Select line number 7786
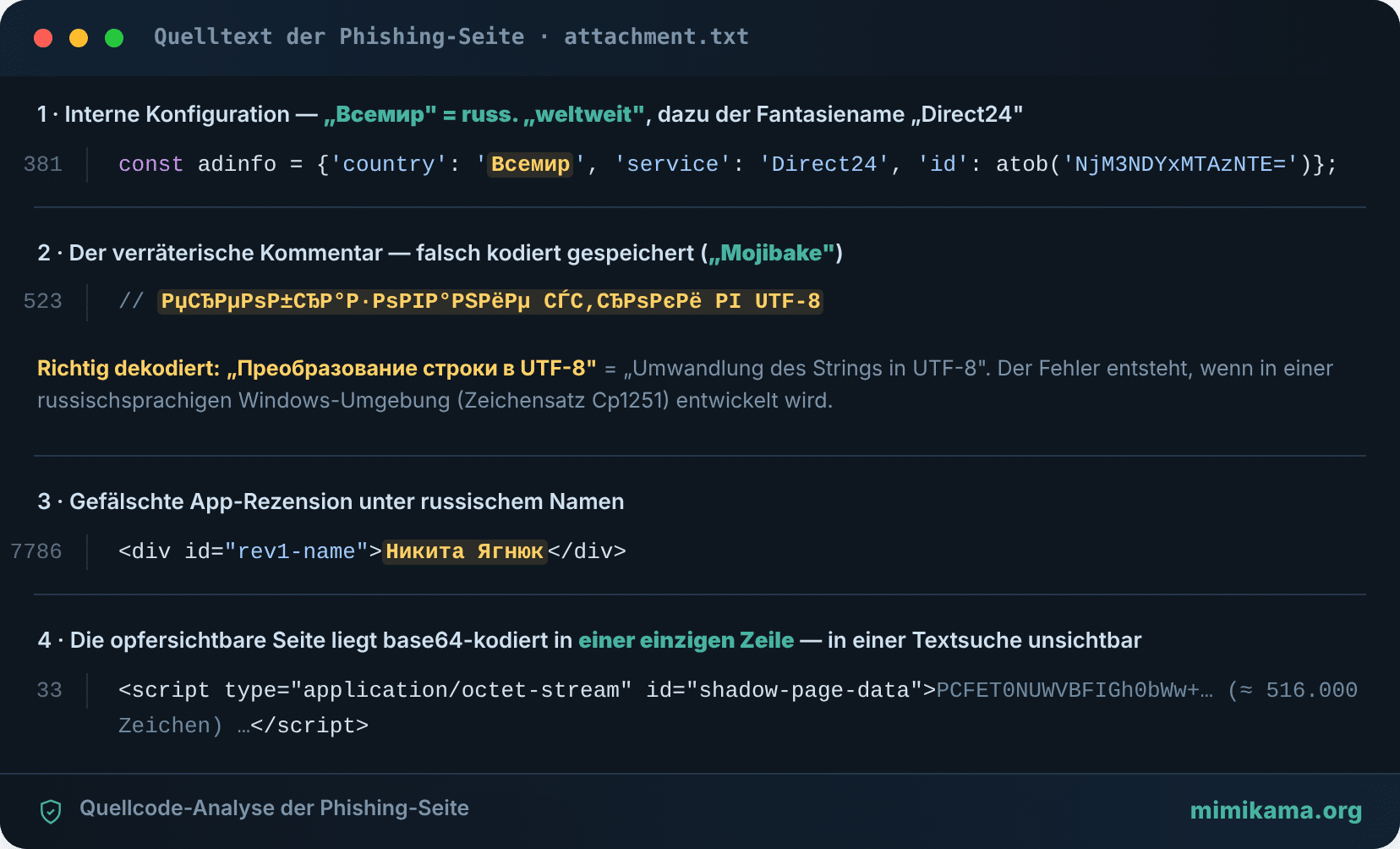 click(x=36, y=551)
